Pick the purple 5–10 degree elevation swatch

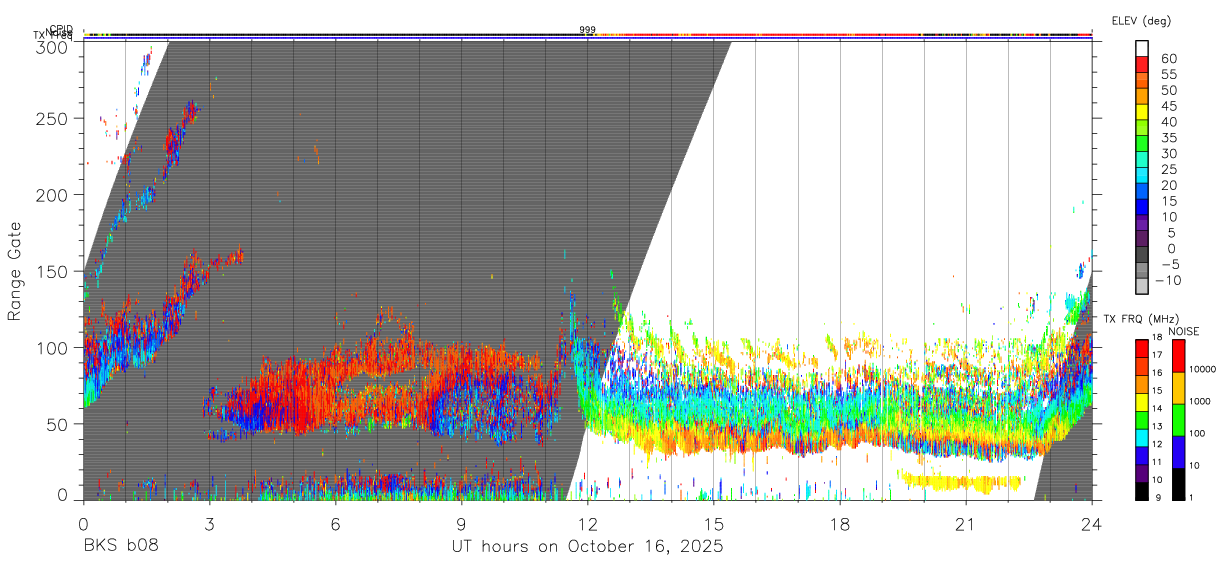[1142, 224]
